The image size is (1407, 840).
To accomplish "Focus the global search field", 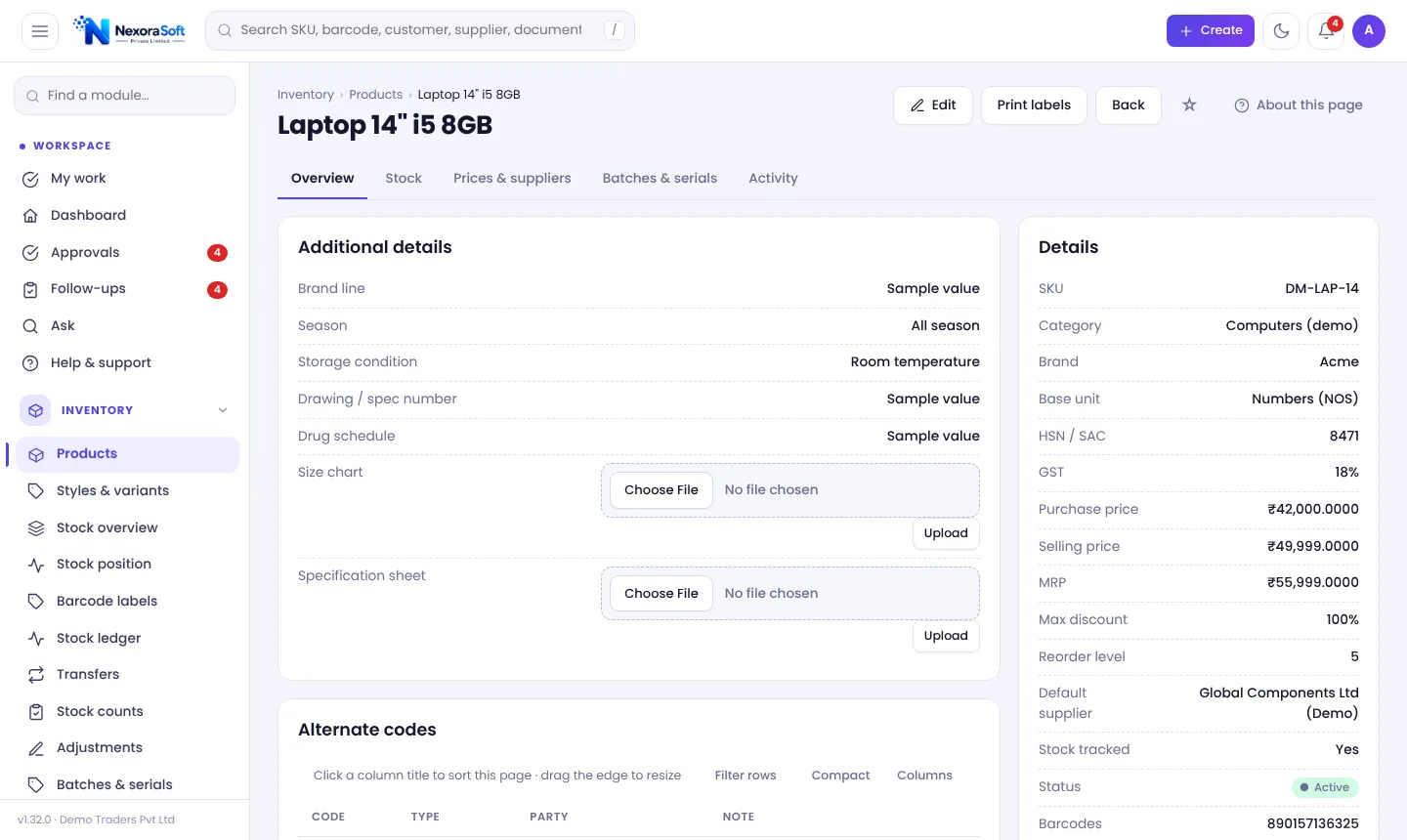I will point(420,31).
